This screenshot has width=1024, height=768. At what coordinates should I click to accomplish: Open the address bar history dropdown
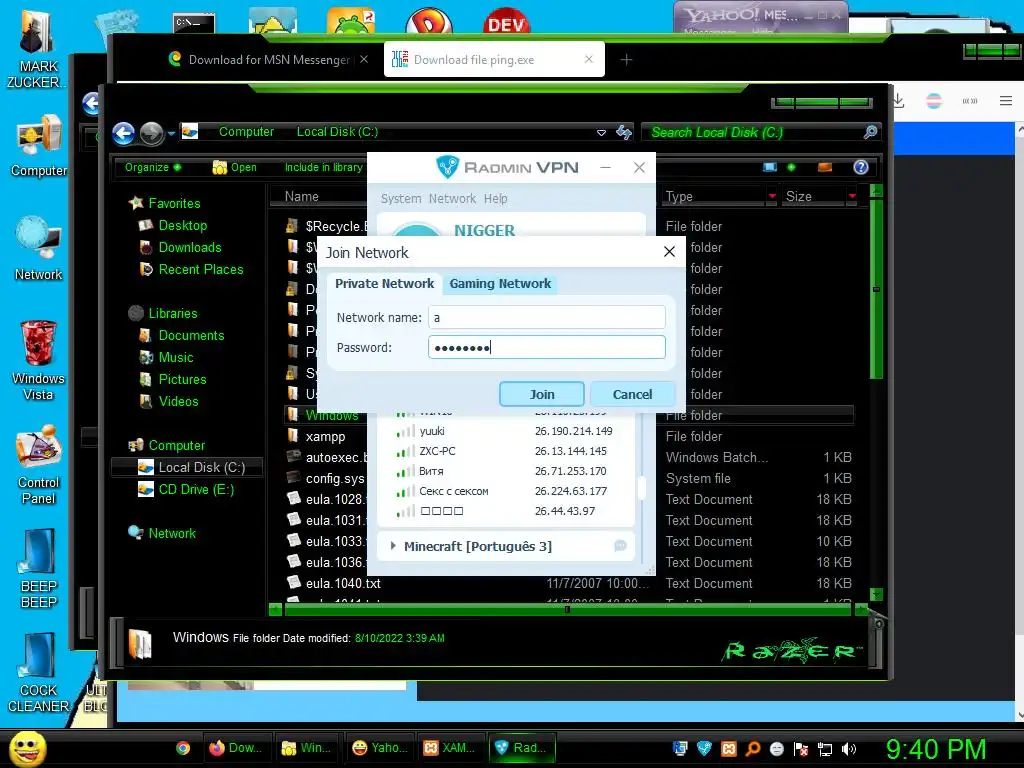pyautogui.click(x=601, y=133)
